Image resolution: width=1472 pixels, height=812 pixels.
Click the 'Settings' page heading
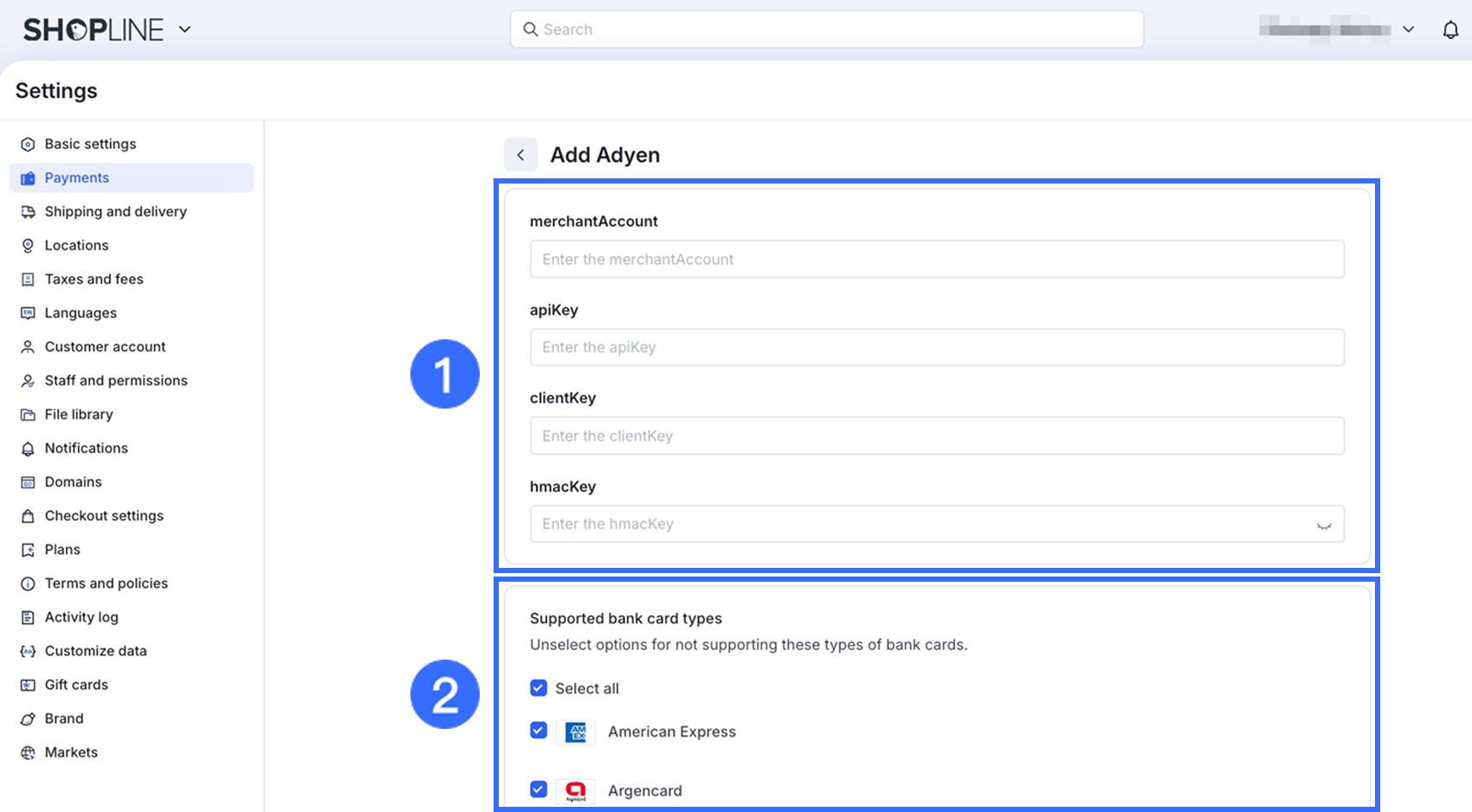pyautogui.click(x=56, y=91)
